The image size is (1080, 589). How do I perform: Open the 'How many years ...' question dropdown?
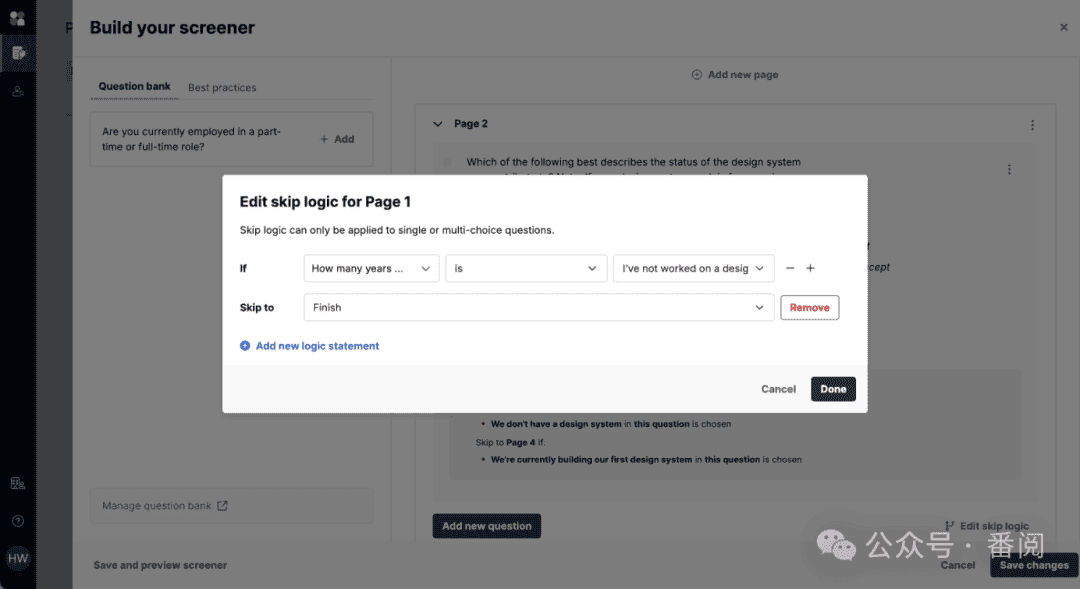pos(371,269)
